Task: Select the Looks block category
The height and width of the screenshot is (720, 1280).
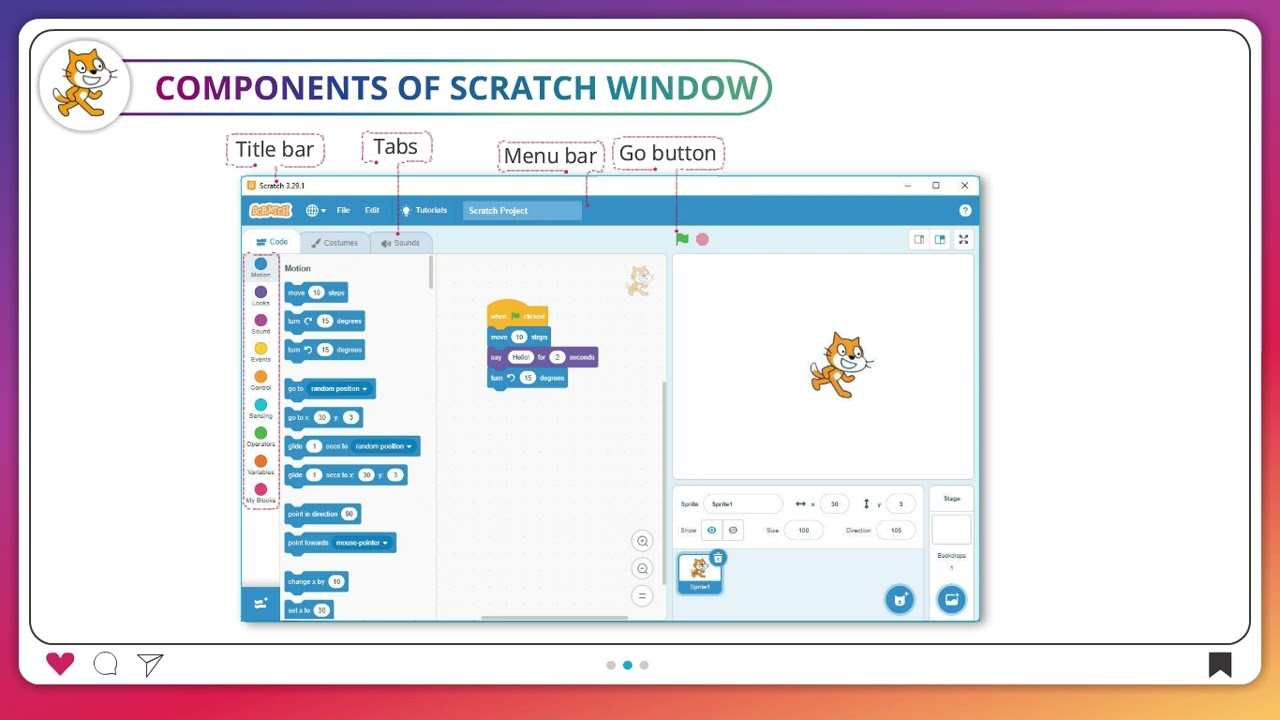Action: pos(260,296)
